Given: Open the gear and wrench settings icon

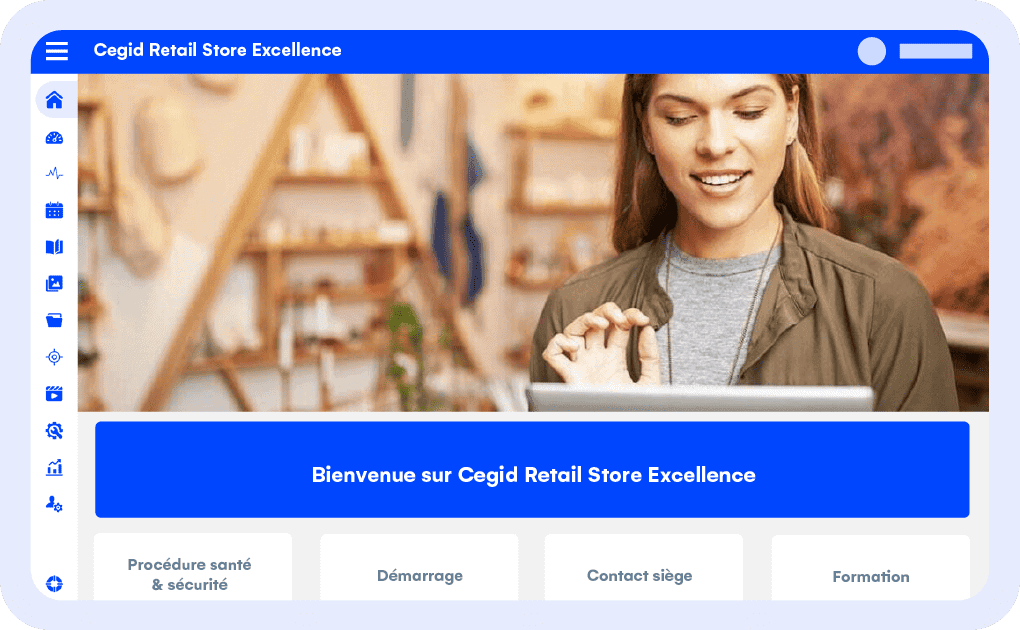Looking at the screenshot, I should coord(54,430).
